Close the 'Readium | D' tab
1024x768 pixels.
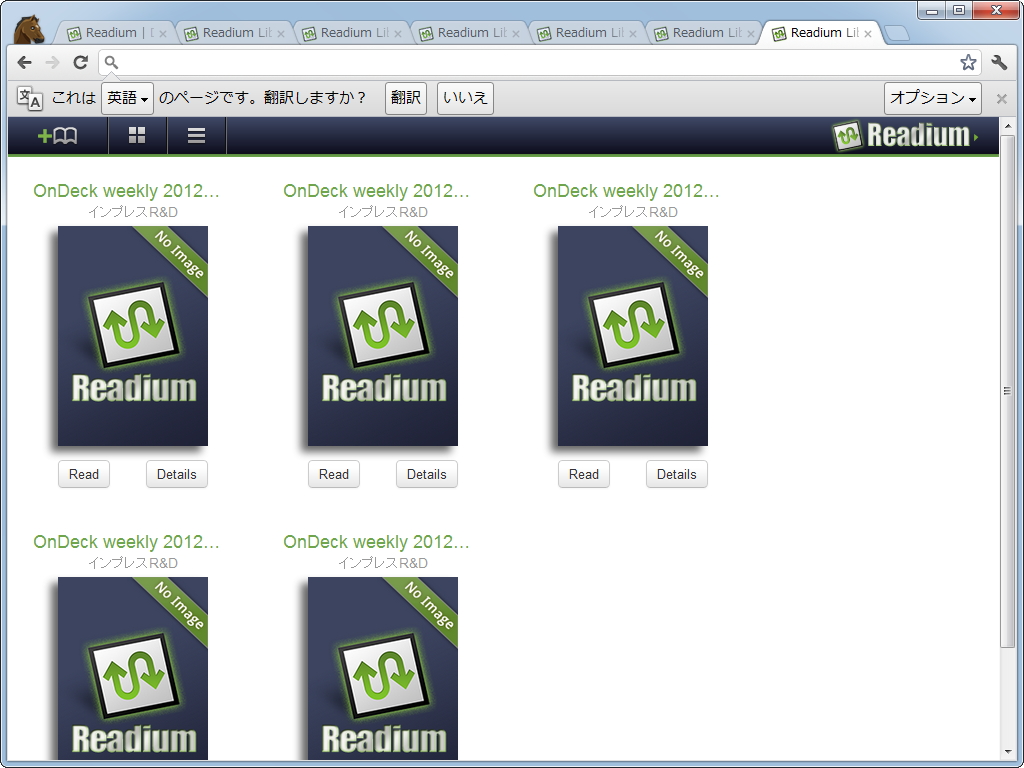pyautogui.click(x=163, y=33)
